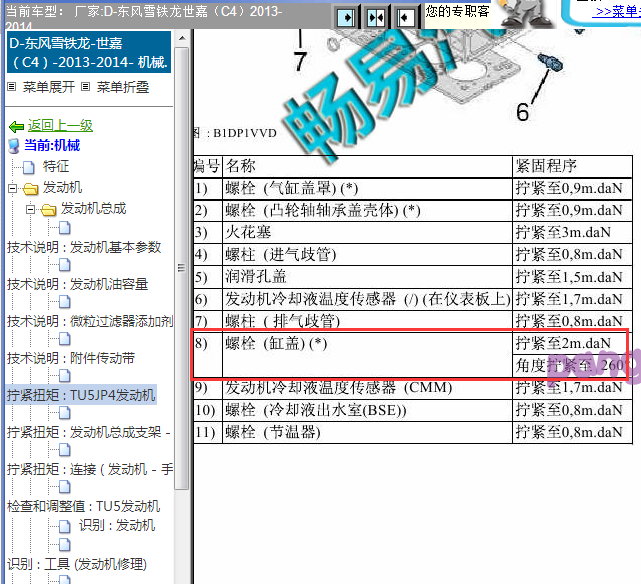The image size is (641, 584).
Task: Click document icon above 拧紧扭矩:TU5JP4发动机
Action: 65,376
